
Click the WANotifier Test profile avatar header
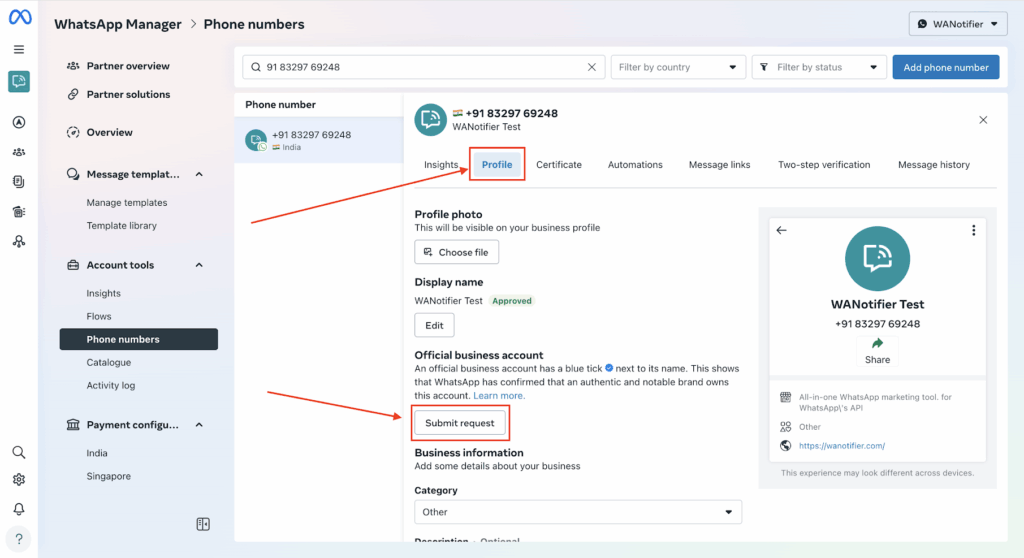click(x=430, y=120)
